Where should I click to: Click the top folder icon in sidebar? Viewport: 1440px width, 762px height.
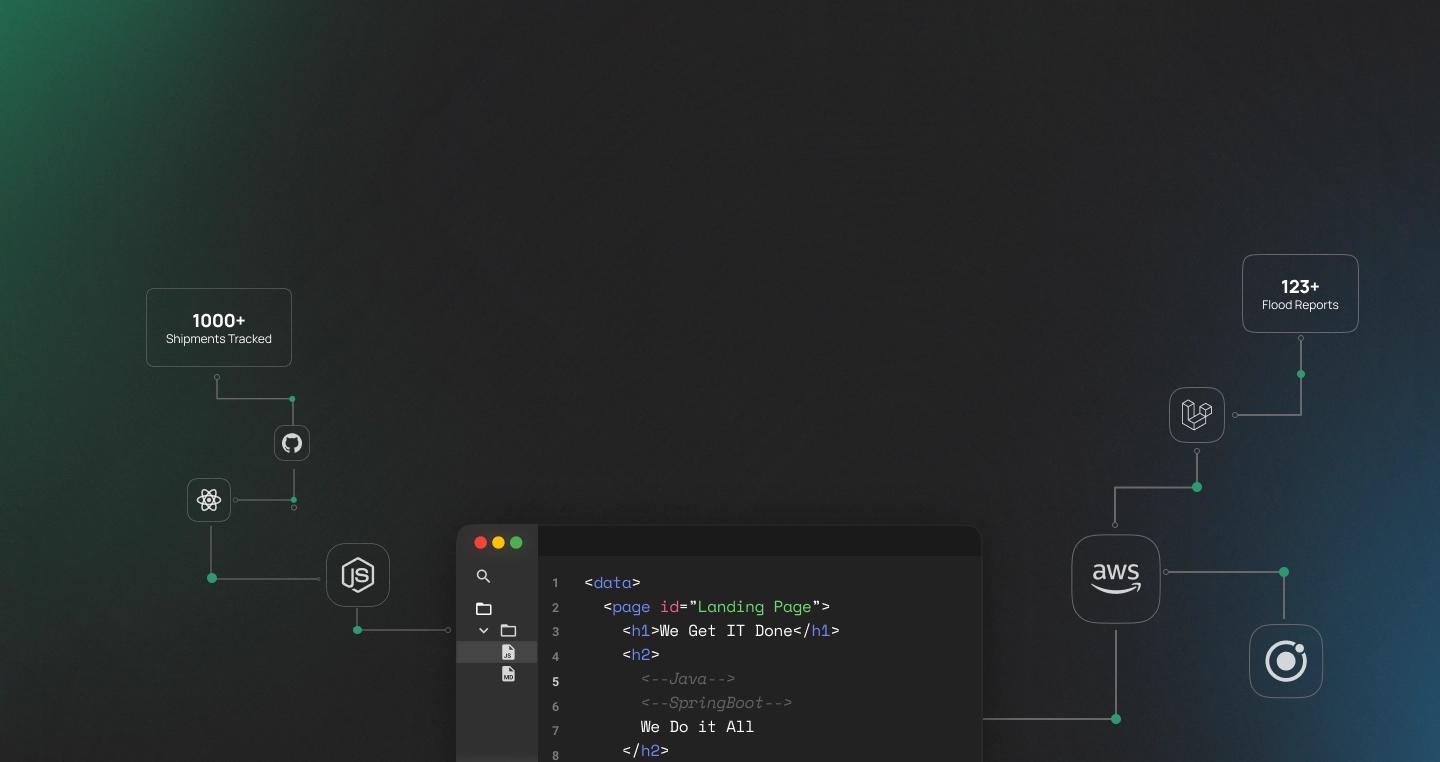pos(484,608)
